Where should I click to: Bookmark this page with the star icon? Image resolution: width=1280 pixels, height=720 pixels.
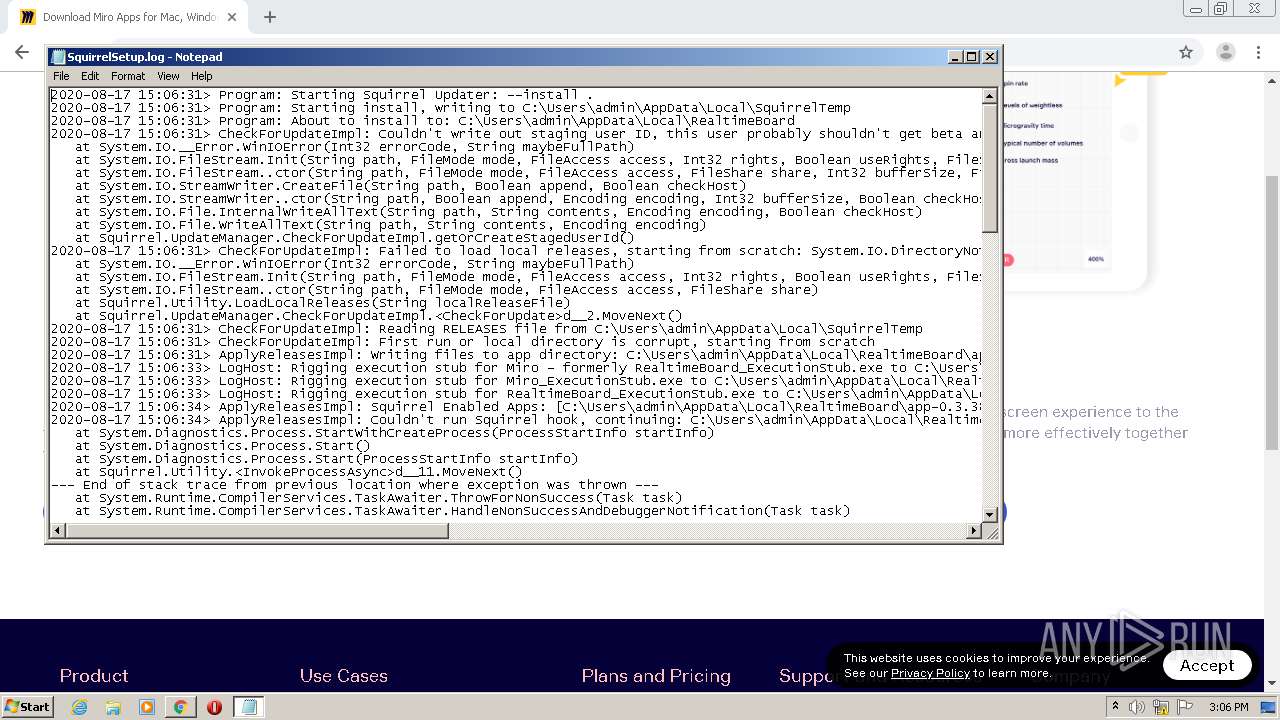pyautogui.click(x=1186, y=52)
